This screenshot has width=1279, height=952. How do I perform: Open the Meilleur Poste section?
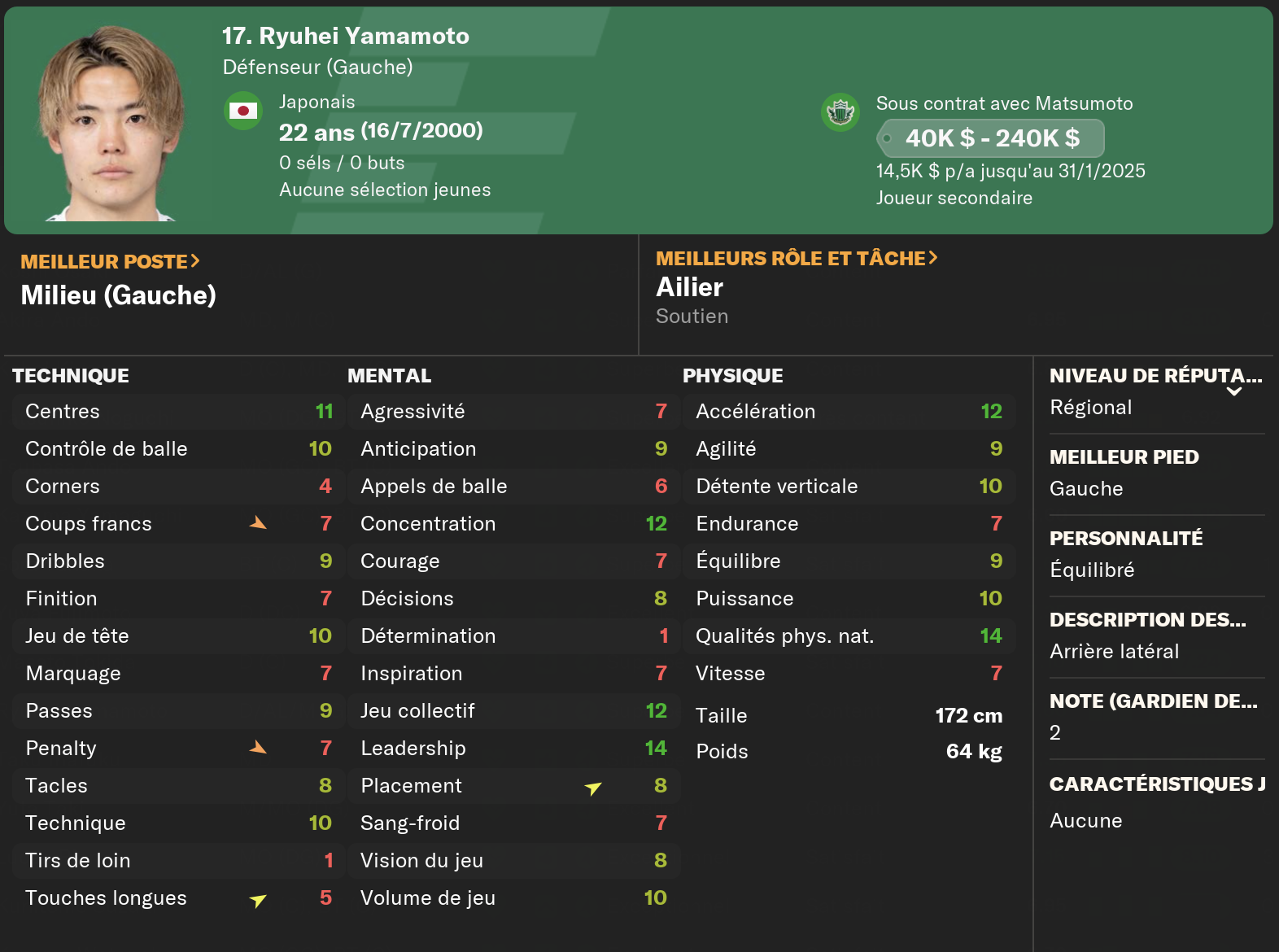click(110, 261)
